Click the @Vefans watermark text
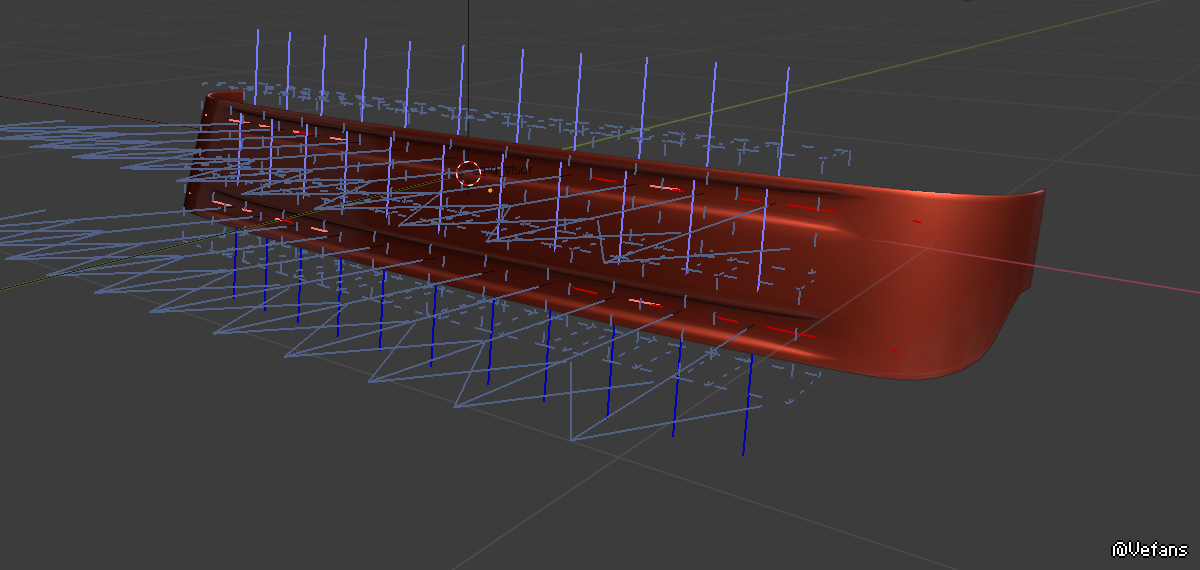This screenshot has width=1200, height=570. 1149,549
